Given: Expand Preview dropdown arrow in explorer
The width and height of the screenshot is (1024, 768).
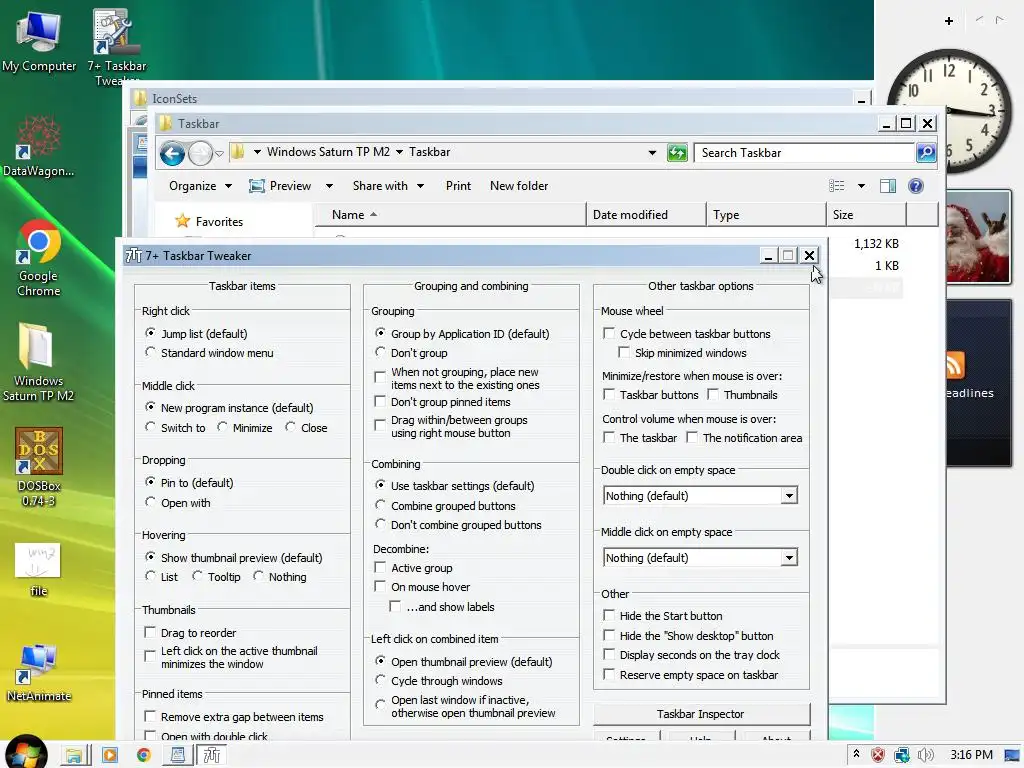Looking at the screenshot, I should [329, 186].
